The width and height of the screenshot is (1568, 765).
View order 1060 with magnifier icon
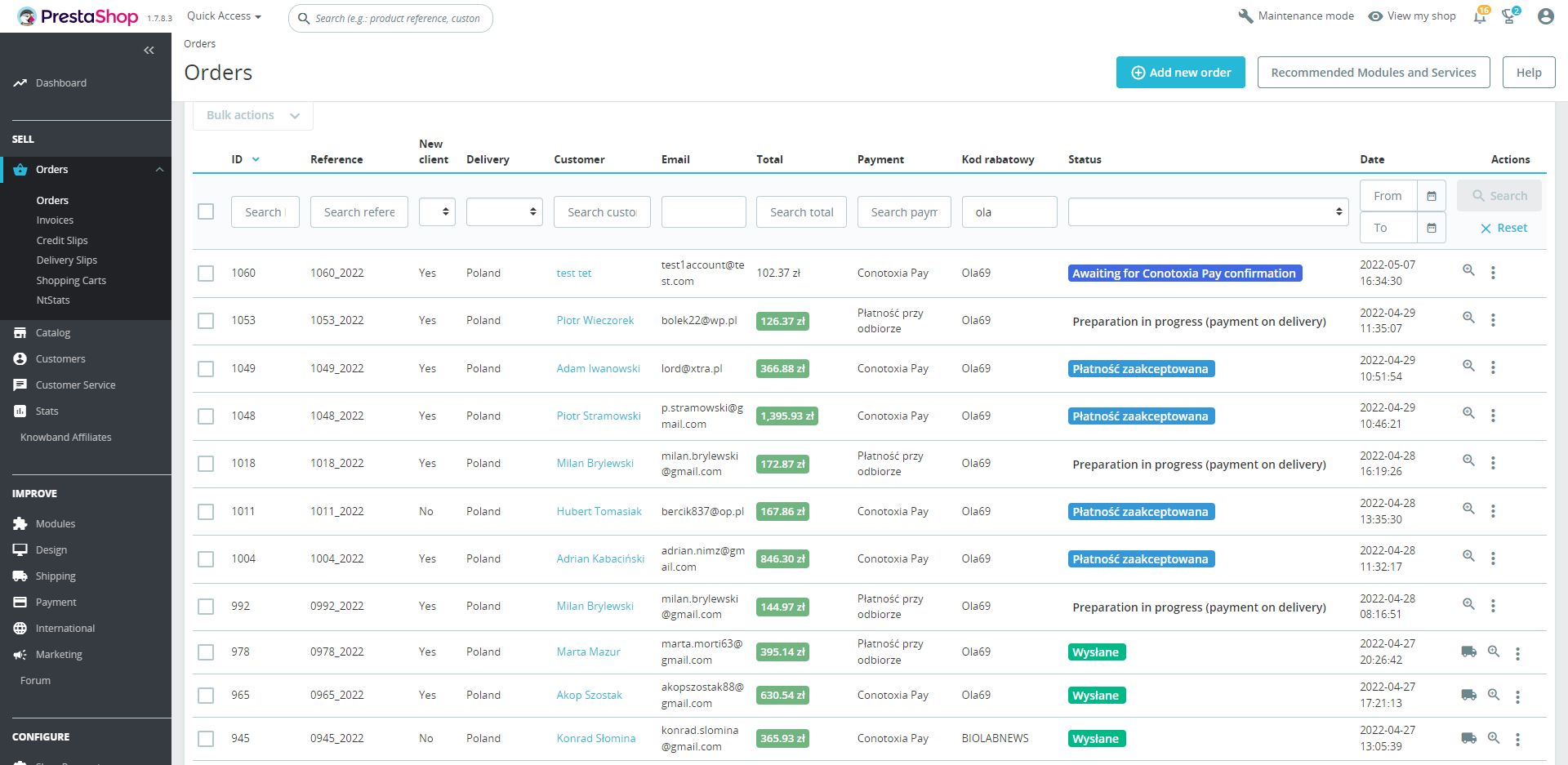coord(1468,270)
